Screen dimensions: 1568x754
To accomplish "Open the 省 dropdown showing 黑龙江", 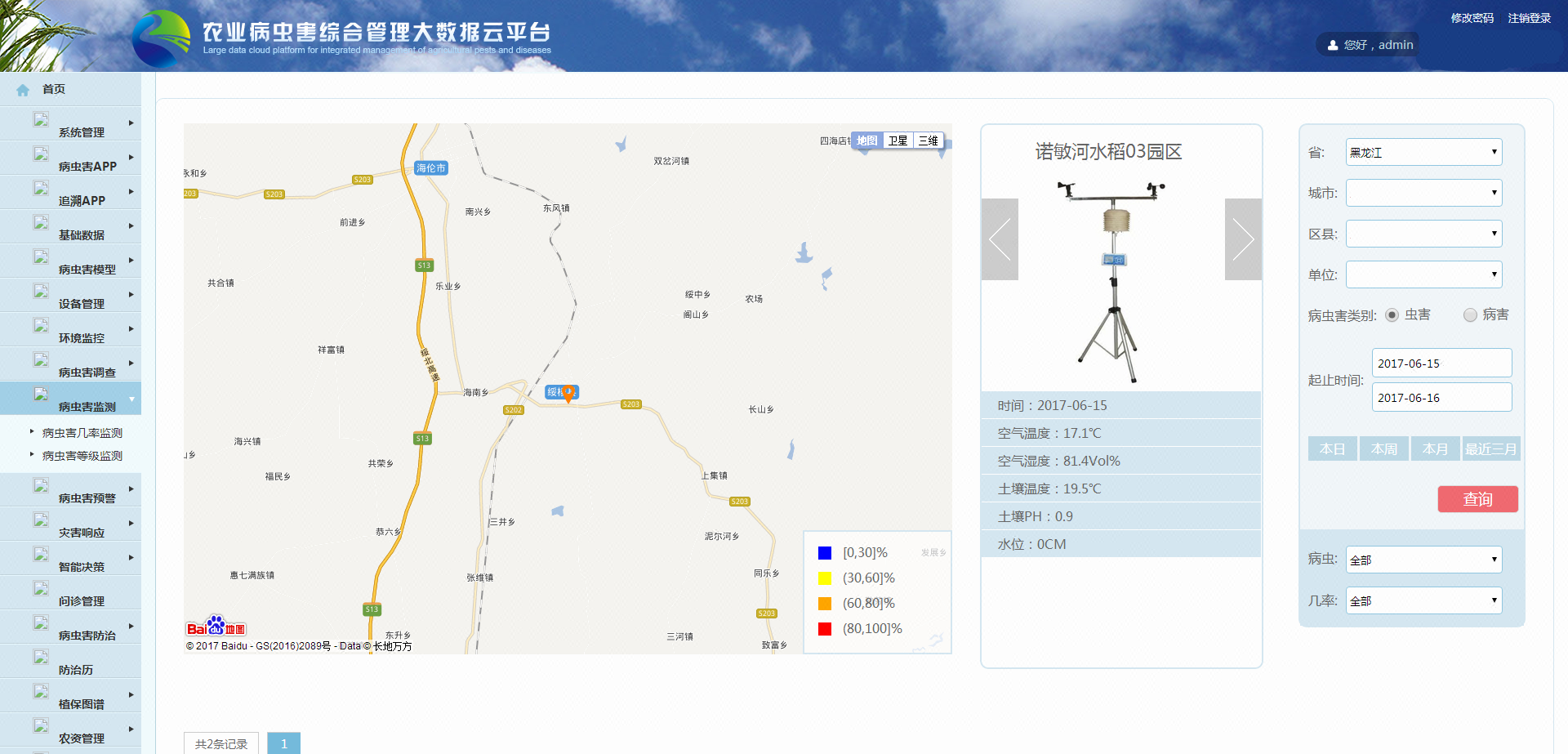I will (1423, 152).
